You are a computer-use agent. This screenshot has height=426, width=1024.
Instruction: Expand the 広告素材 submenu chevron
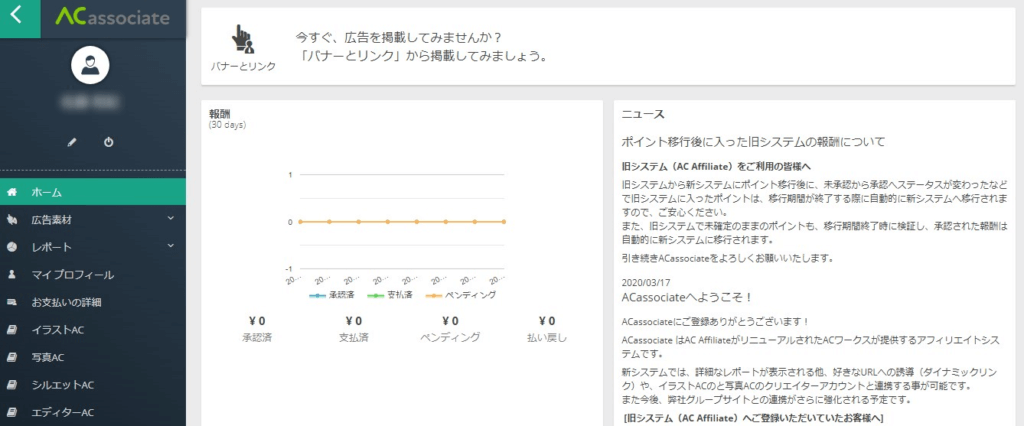[x=170, y=218]
